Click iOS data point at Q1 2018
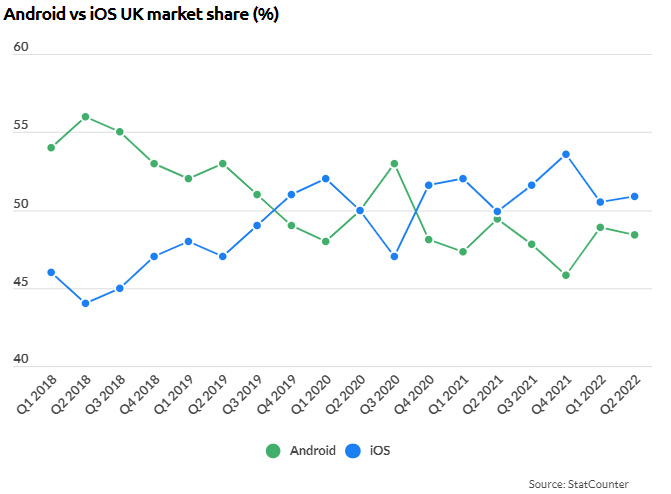 pyautogui.click(x=51, y=272)
